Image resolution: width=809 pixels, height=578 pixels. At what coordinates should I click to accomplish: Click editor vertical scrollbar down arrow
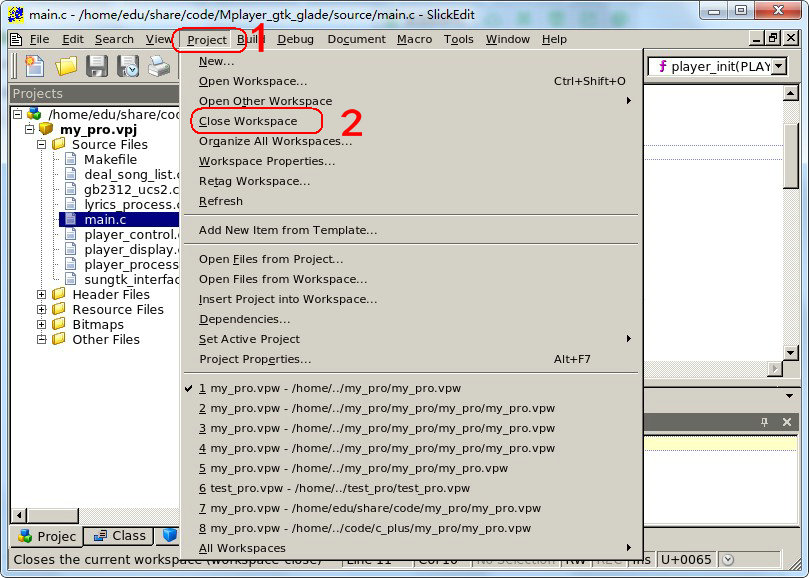(x=790, y=353)
